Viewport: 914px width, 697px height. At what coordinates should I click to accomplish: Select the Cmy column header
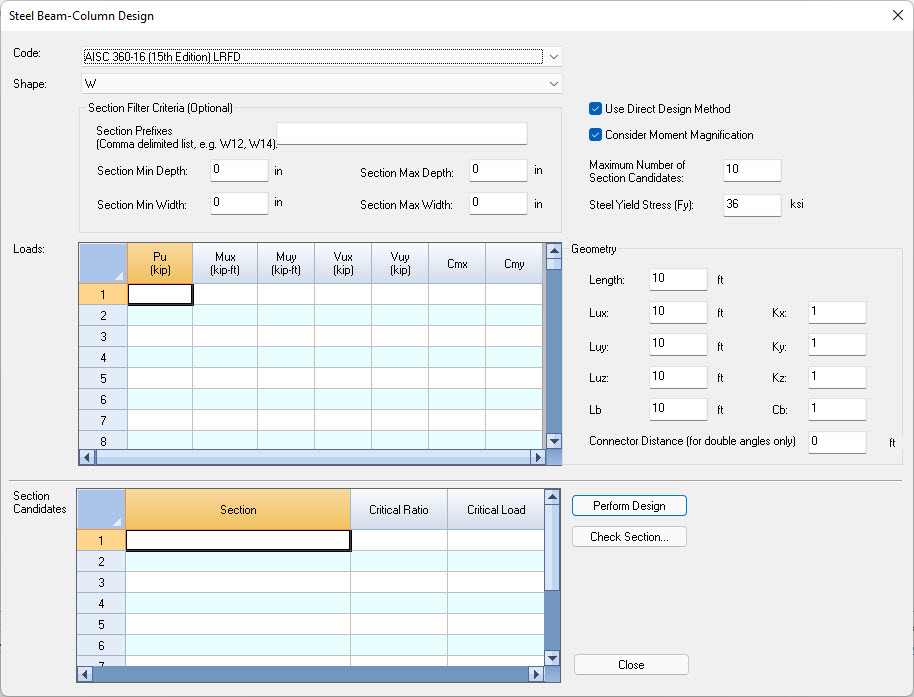[x=514, y=263]
